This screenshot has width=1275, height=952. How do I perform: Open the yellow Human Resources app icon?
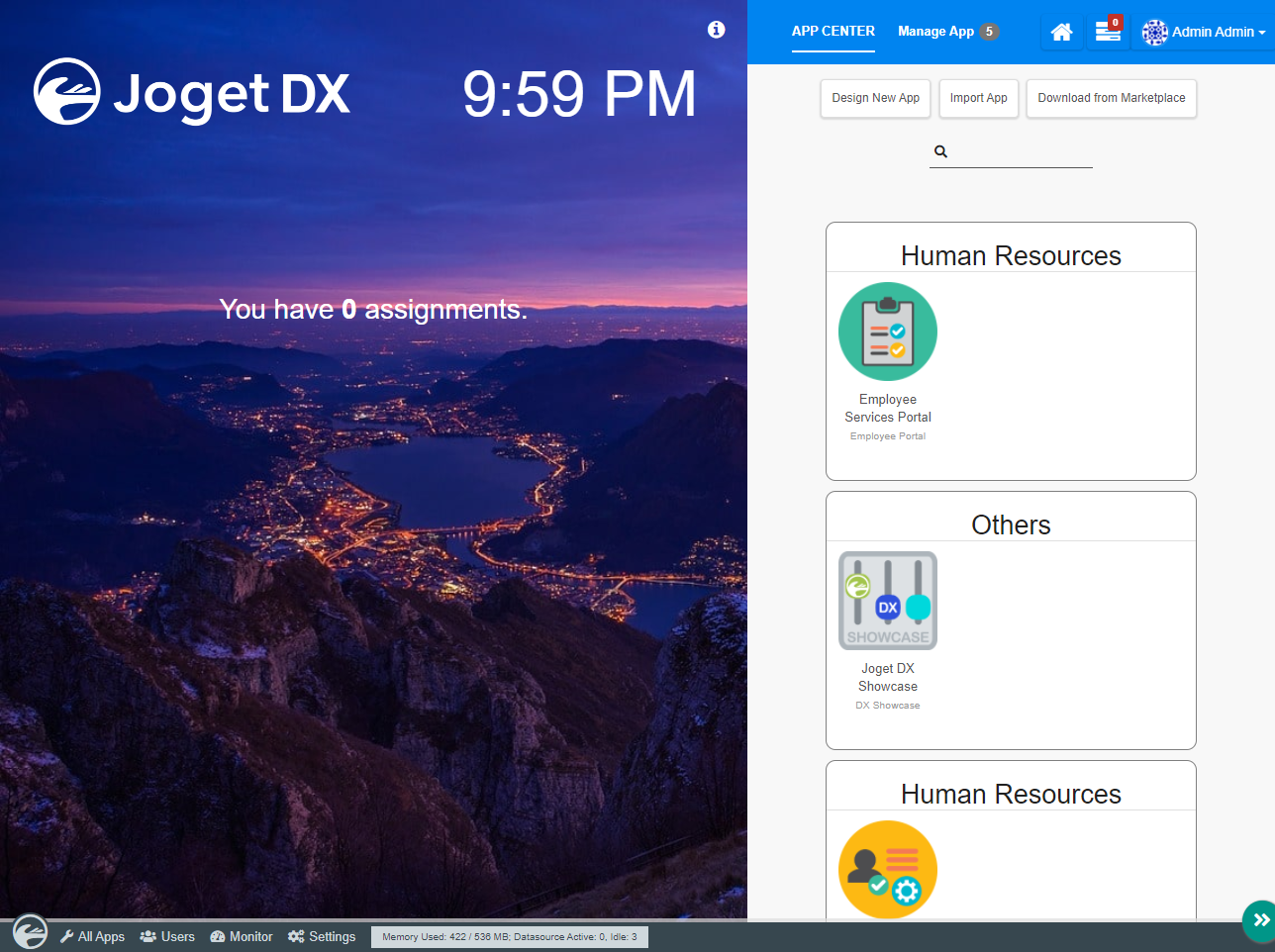pos(888,869)
